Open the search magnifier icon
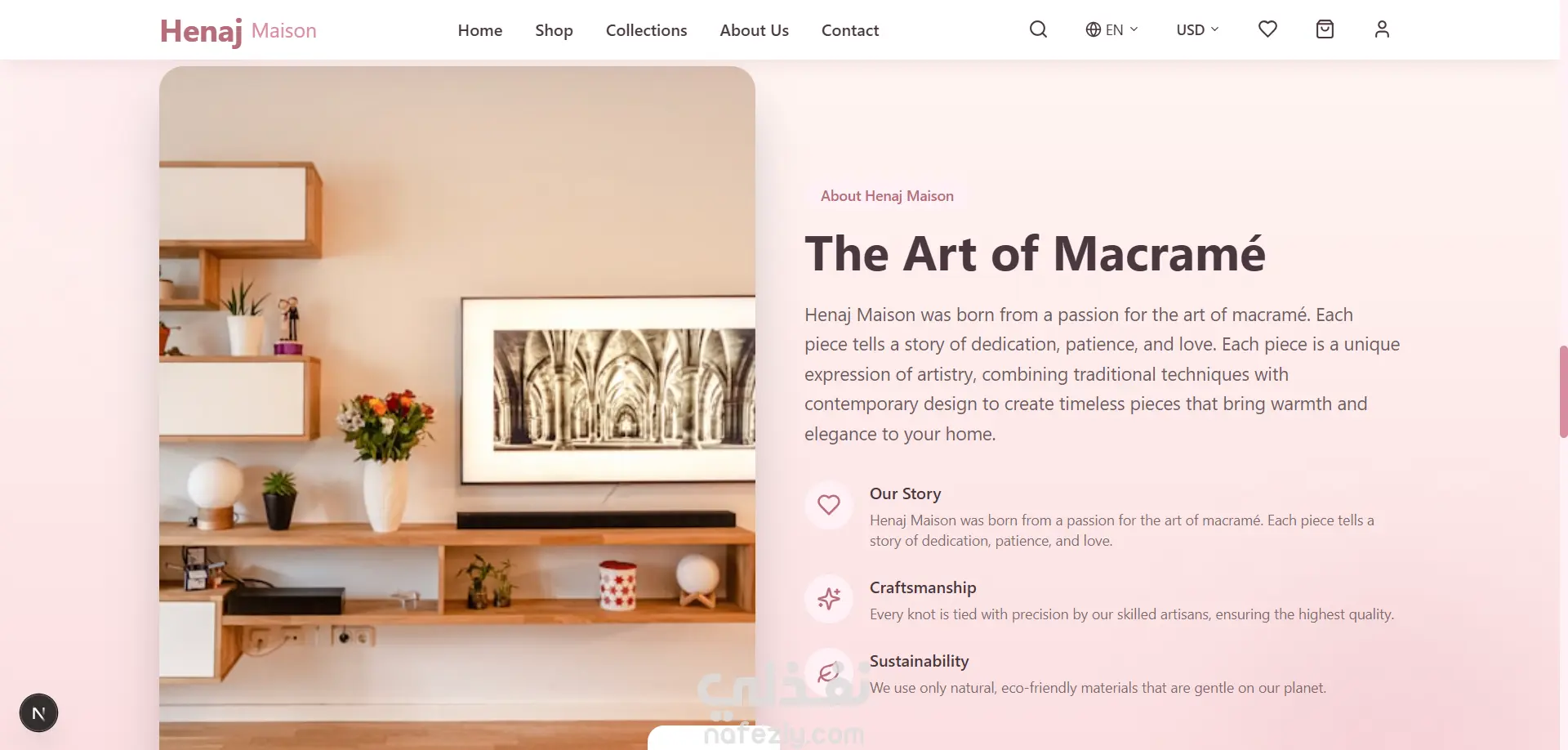 pos(1038,29)
